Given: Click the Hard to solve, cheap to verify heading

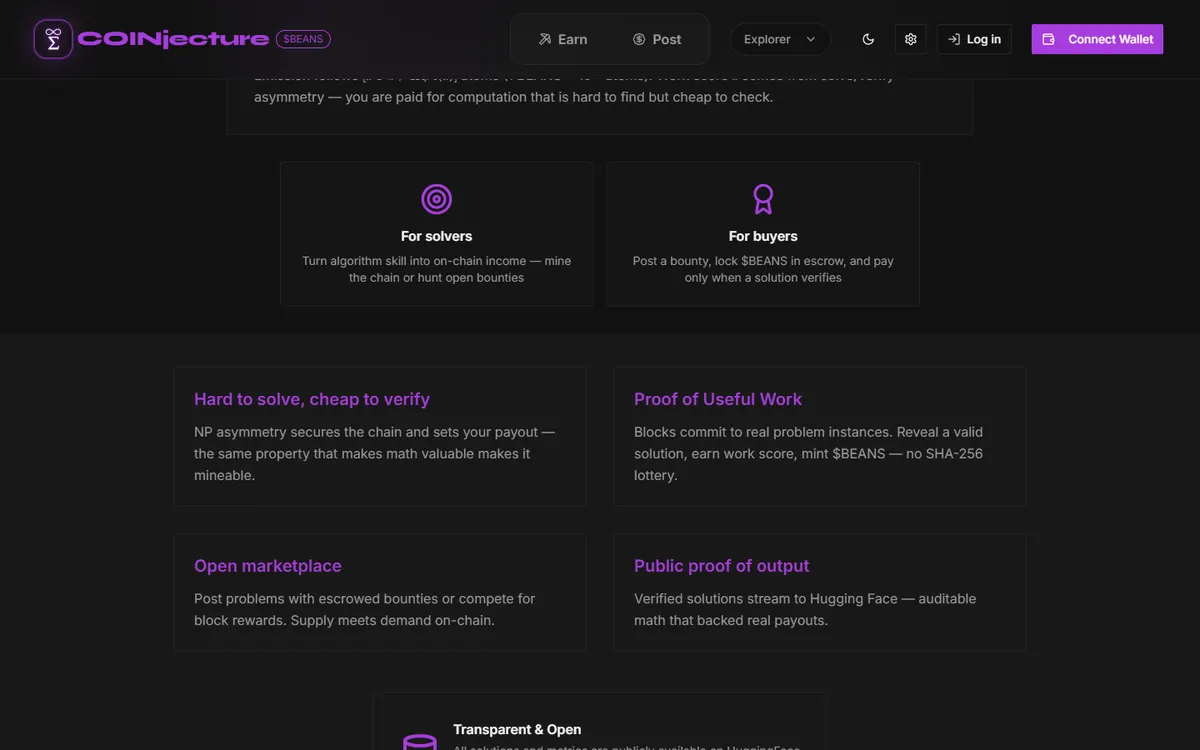Looking at the screenshot, I should coord(312,399).
